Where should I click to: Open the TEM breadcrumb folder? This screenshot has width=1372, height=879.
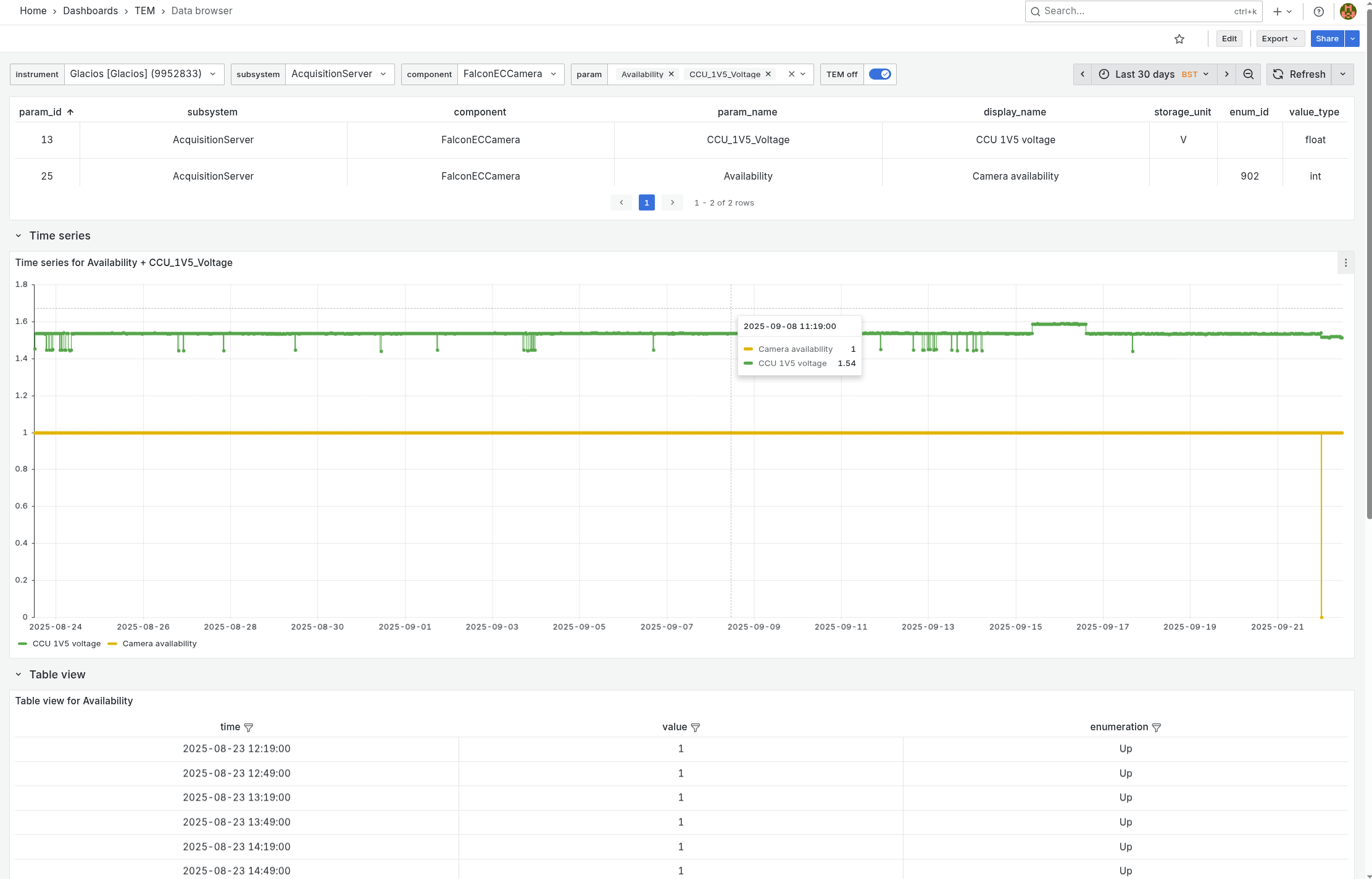pos(144,11)
